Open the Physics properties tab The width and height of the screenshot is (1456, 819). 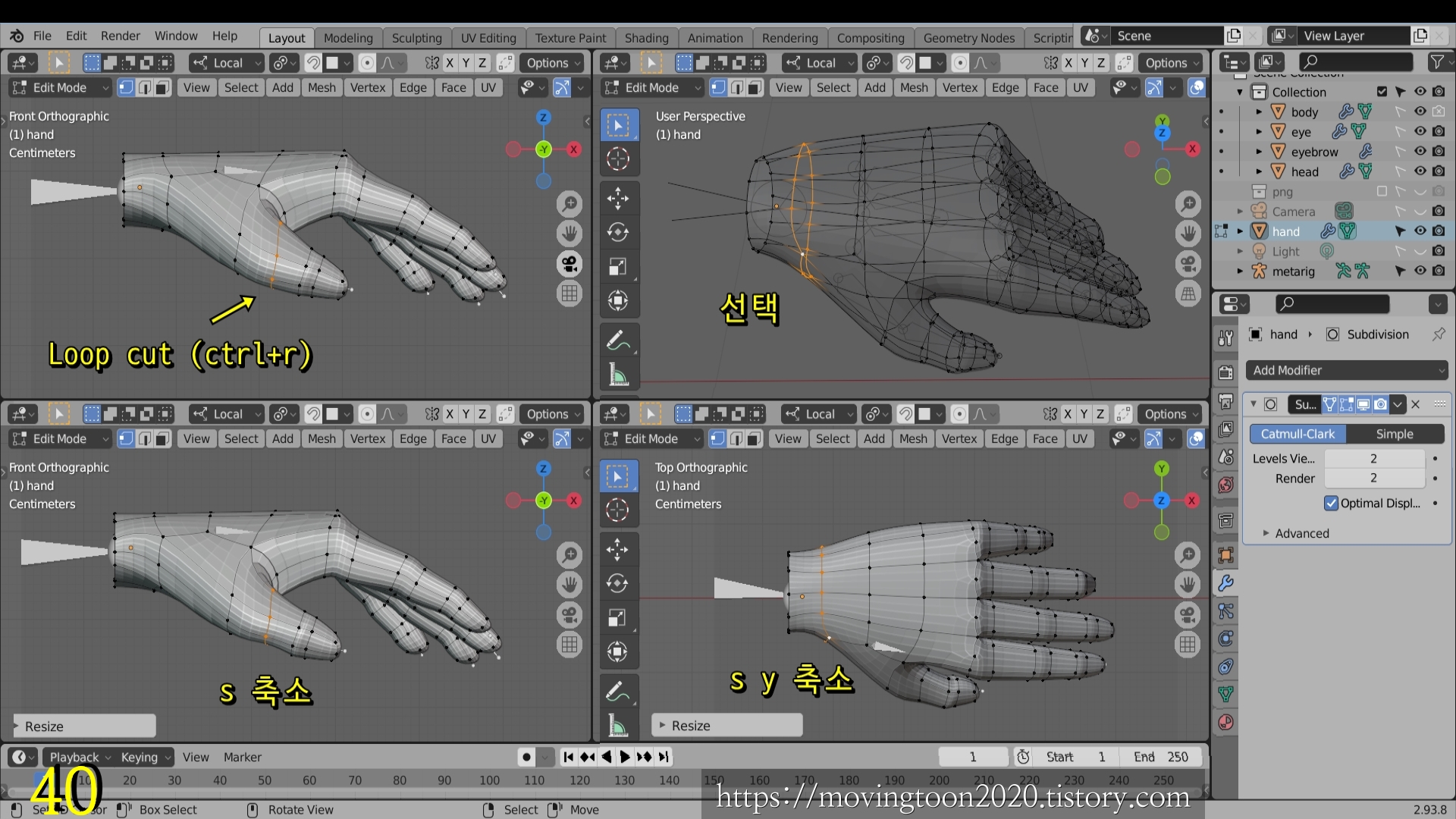(x=1225, y=639)
